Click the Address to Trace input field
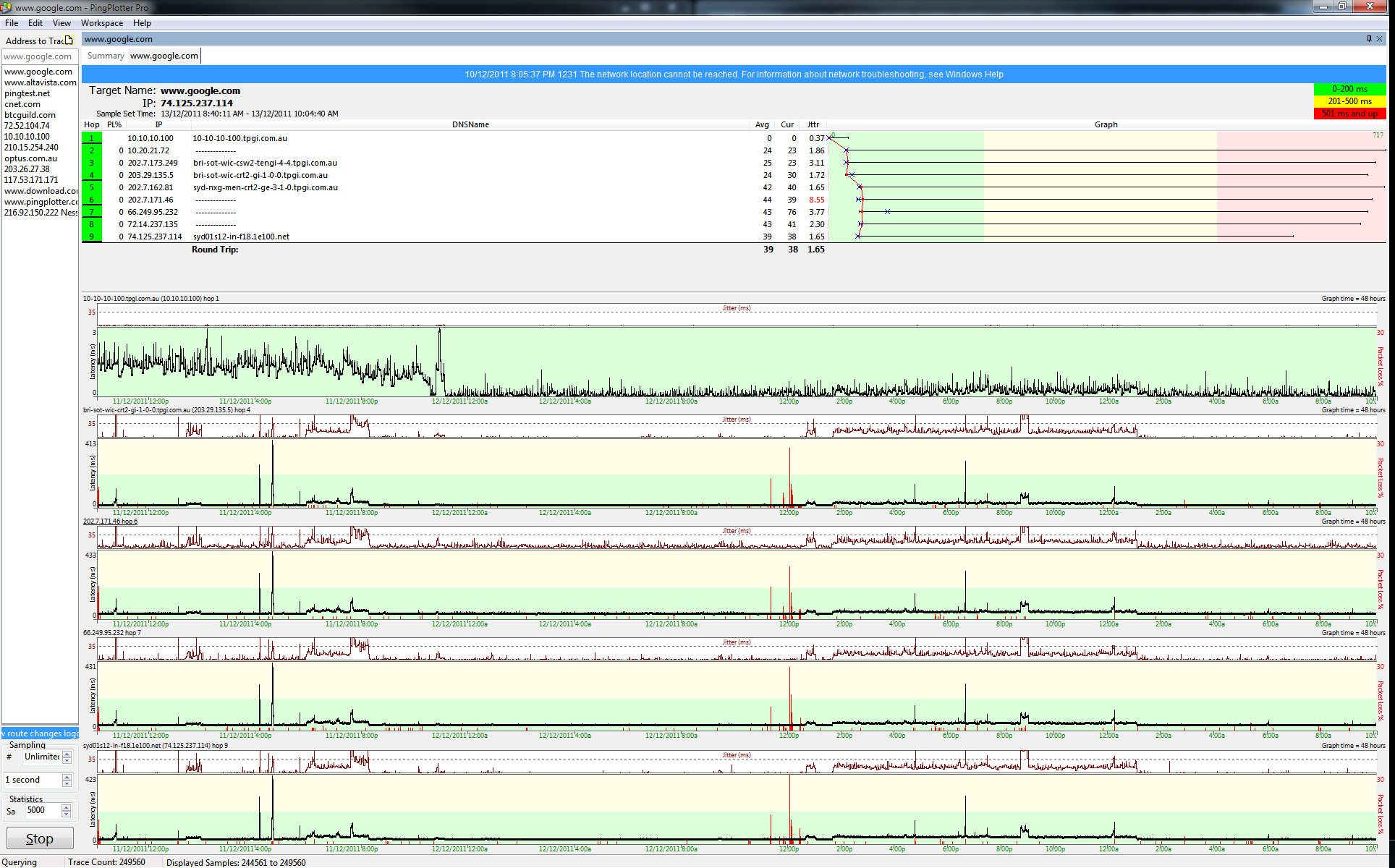1395x868 pixels. [39, 56]
